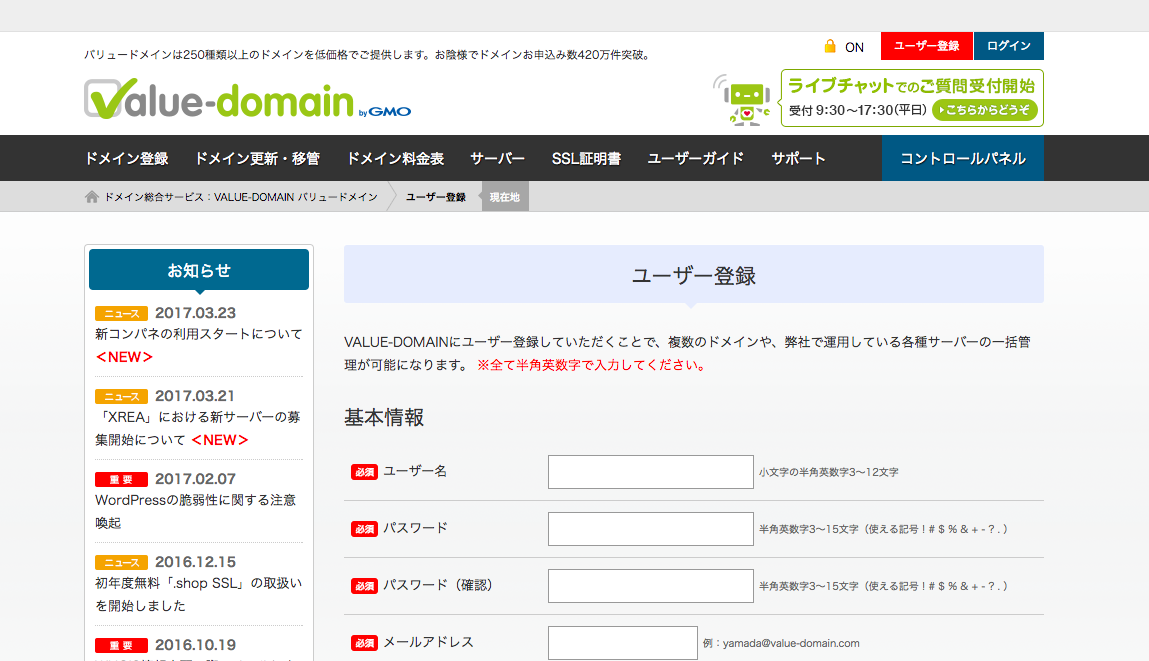This screenshot has width=1149, height=661.
Task: Click the yellow padlock SSL icon
Action: pos(830,46)
